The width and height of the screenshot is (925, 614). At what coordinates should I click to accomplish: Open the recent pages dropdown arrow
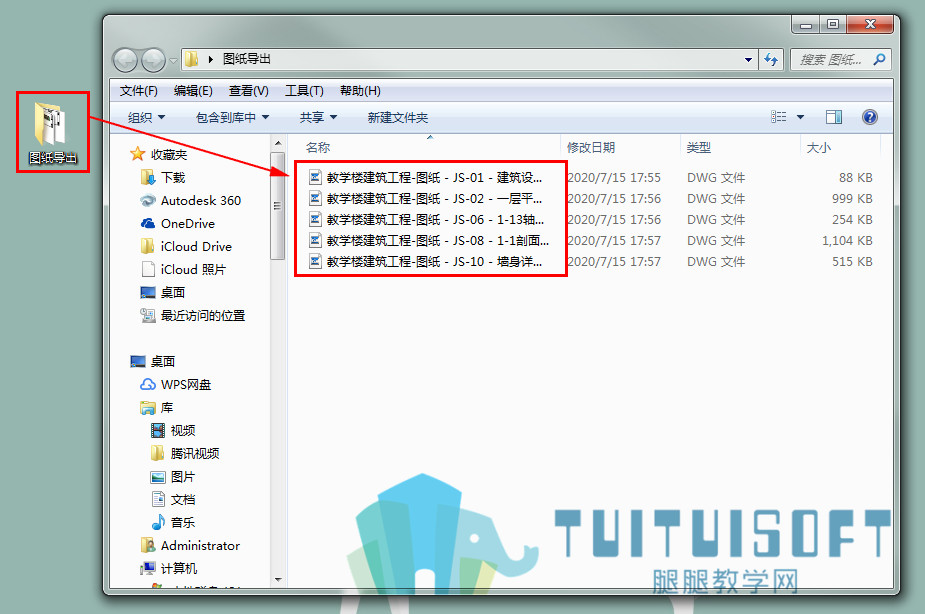pos(173,60)
